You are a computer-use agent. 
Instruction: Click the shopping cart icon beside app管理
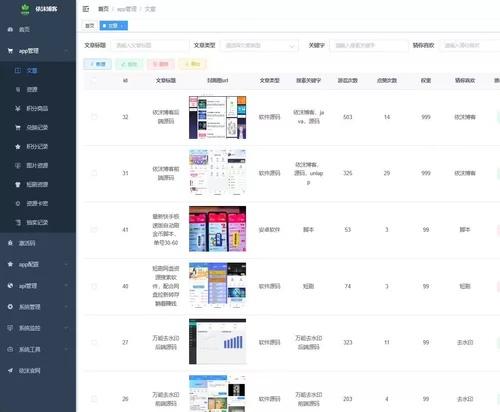(x=10, y=51)
